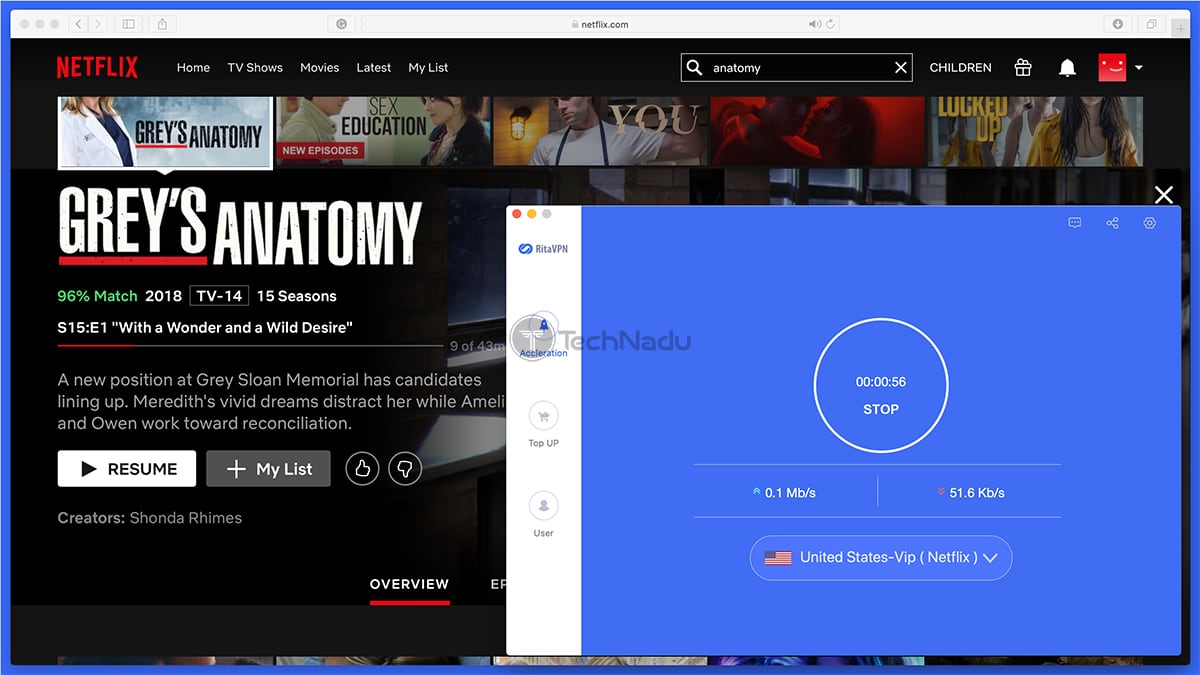Clear the Netflix search text

pyautogui.click(x=901, y=67)
